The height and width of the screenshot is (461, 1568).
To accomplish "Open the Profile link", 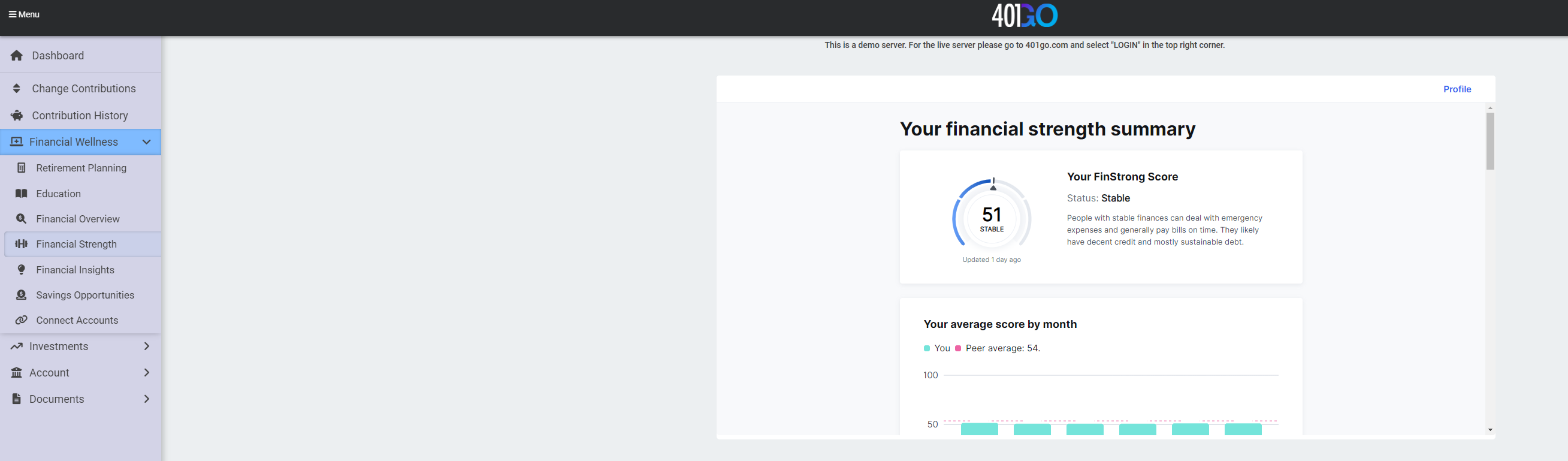I will point(1457,89).
